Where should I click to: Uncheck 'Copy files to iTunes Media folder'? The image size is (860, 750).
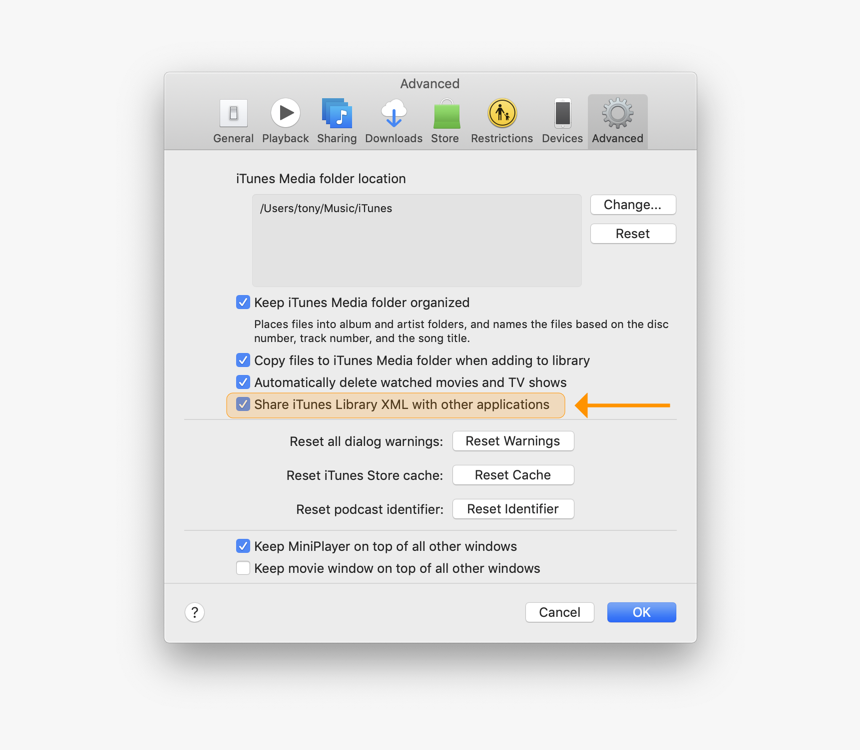tap(243, 360)
